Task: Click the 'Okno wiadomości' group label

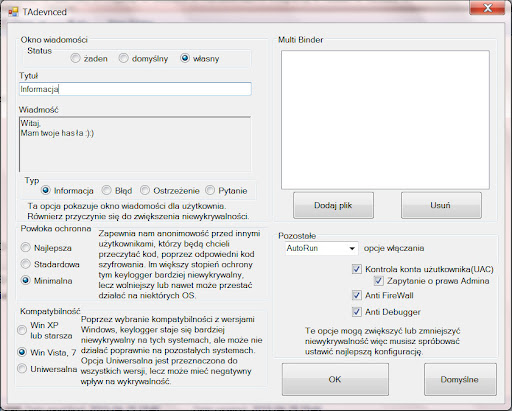Action: coord(54,40)
